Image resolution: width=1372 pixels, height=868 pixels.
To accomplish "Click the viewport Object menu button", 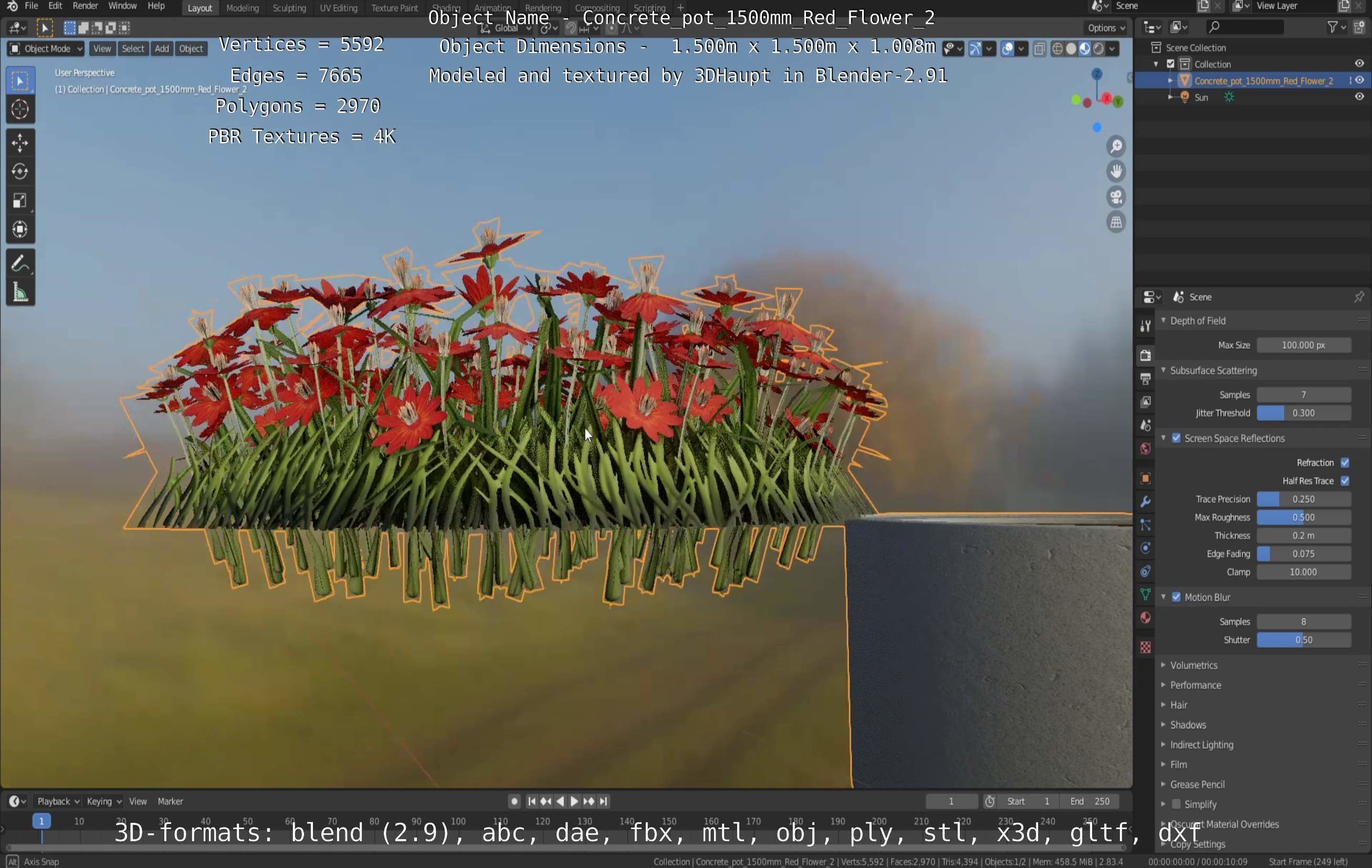I will [x=191, y=49].
